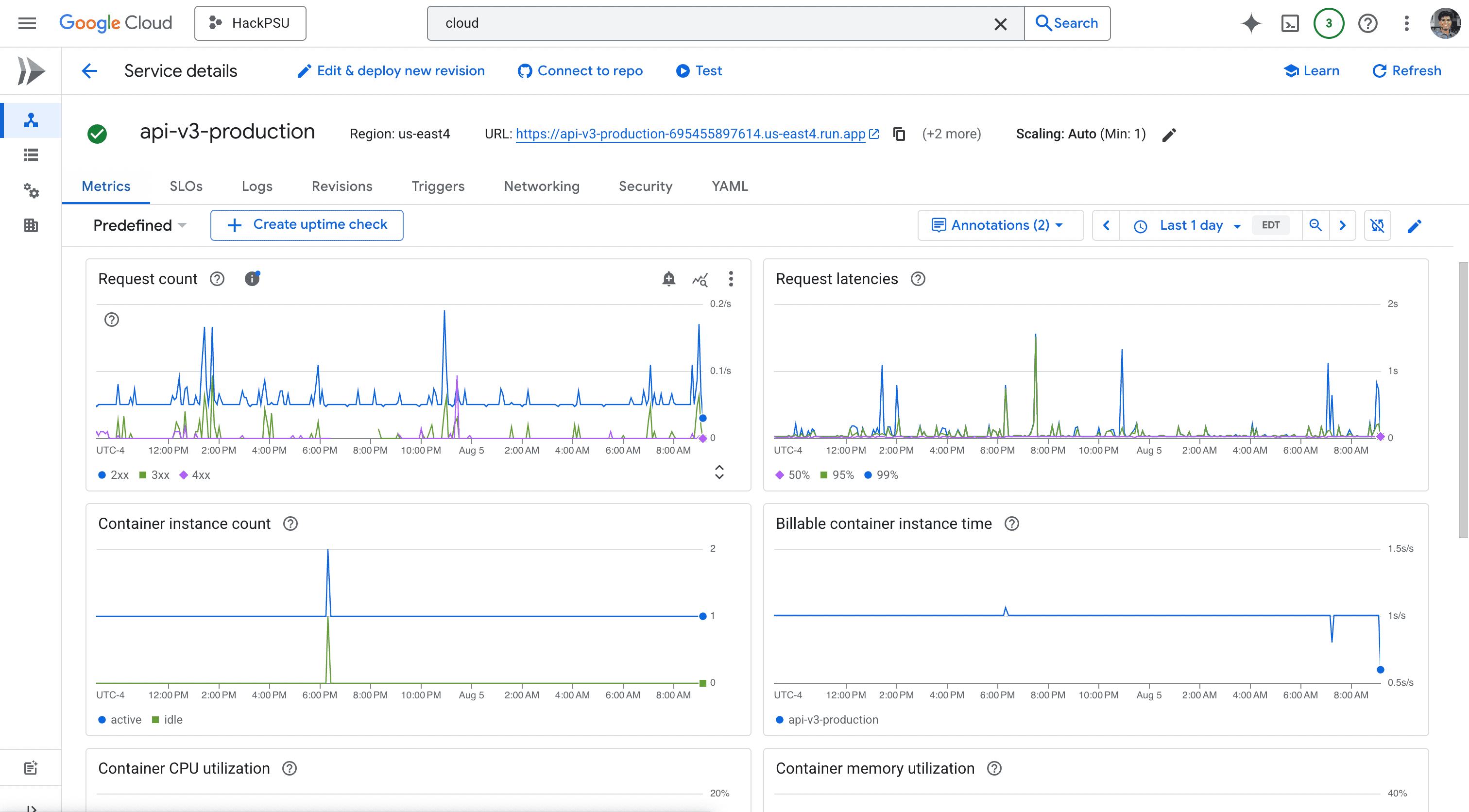Switch to the Revisions tab

(342, 186)
